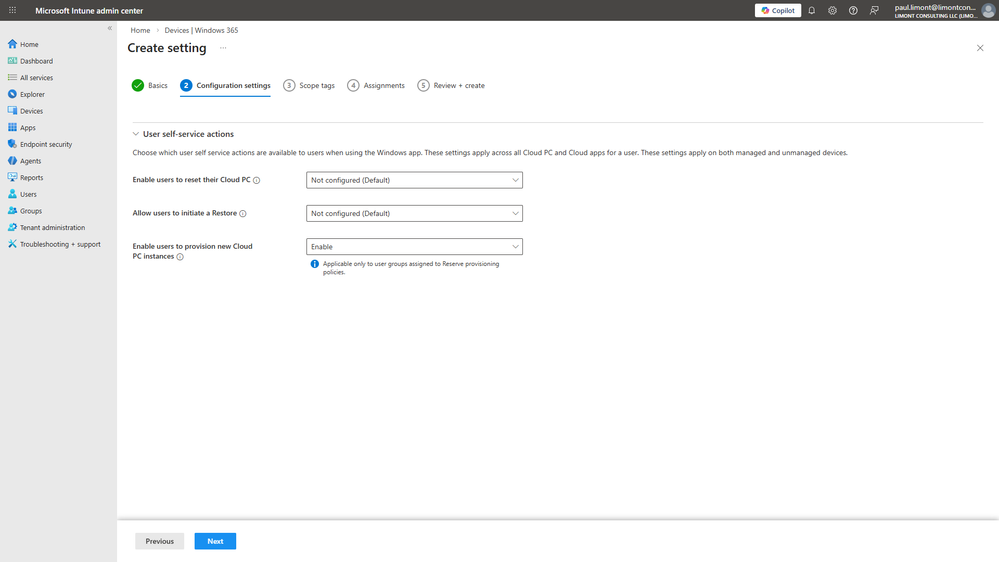Screen dimensions: 999x562
Task: Open the notifications bell icon
Action: 812,10
